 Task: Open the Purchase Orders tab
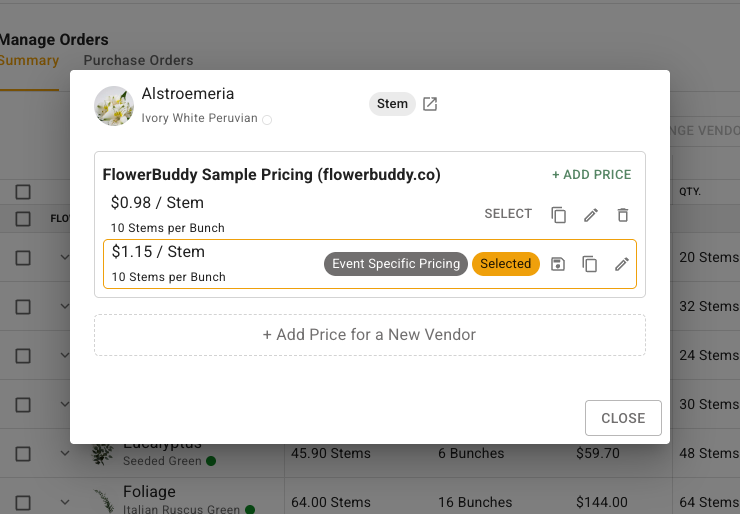pyautogui.click(x=138, y=60)
